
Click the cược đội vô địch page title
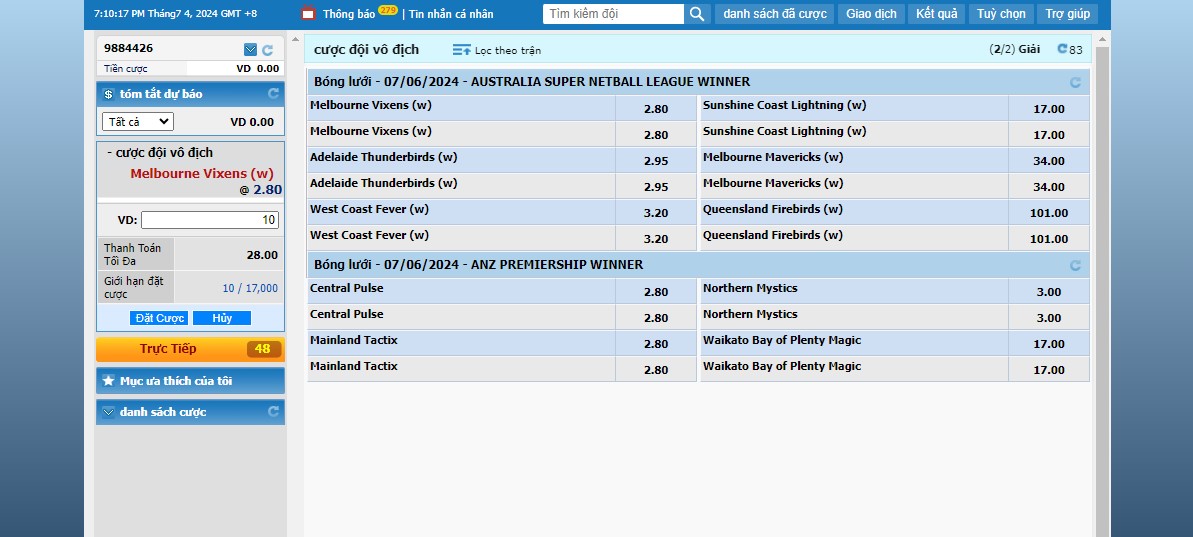pos(366,49)
